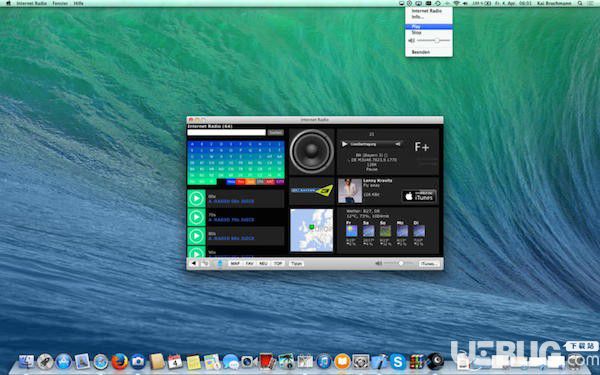Select the red genre tag
This screenshot has height=375, width=600.
click(240, 182)
